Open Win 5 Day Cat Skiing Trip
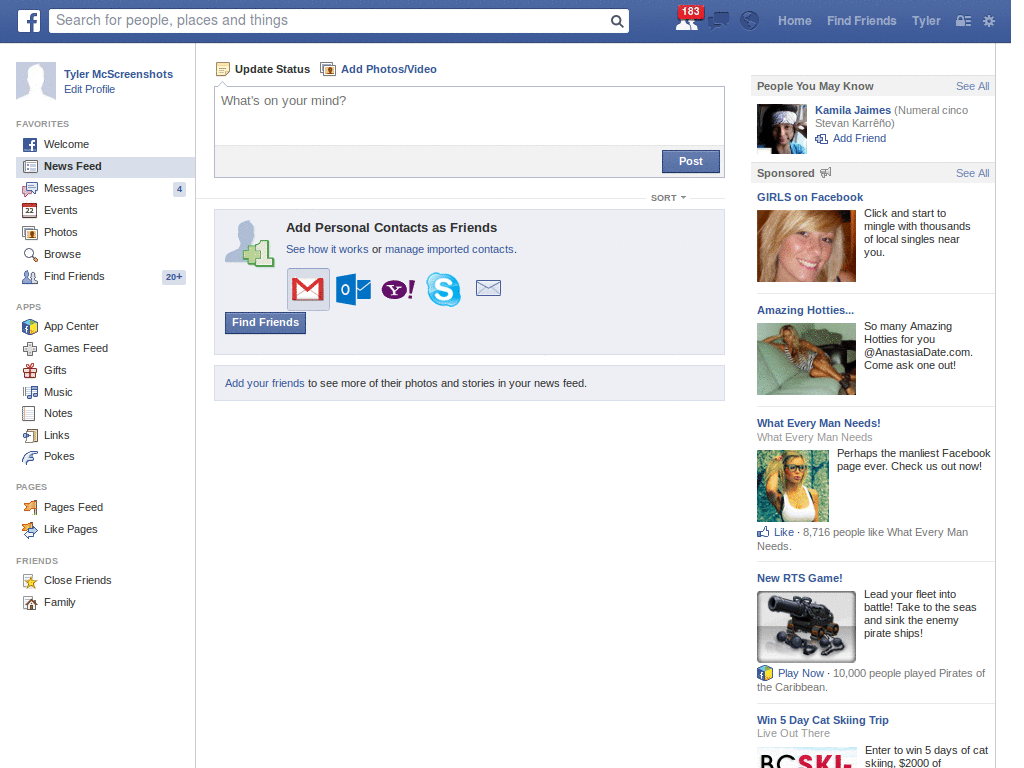1024x768 pixels. (822, 720)
